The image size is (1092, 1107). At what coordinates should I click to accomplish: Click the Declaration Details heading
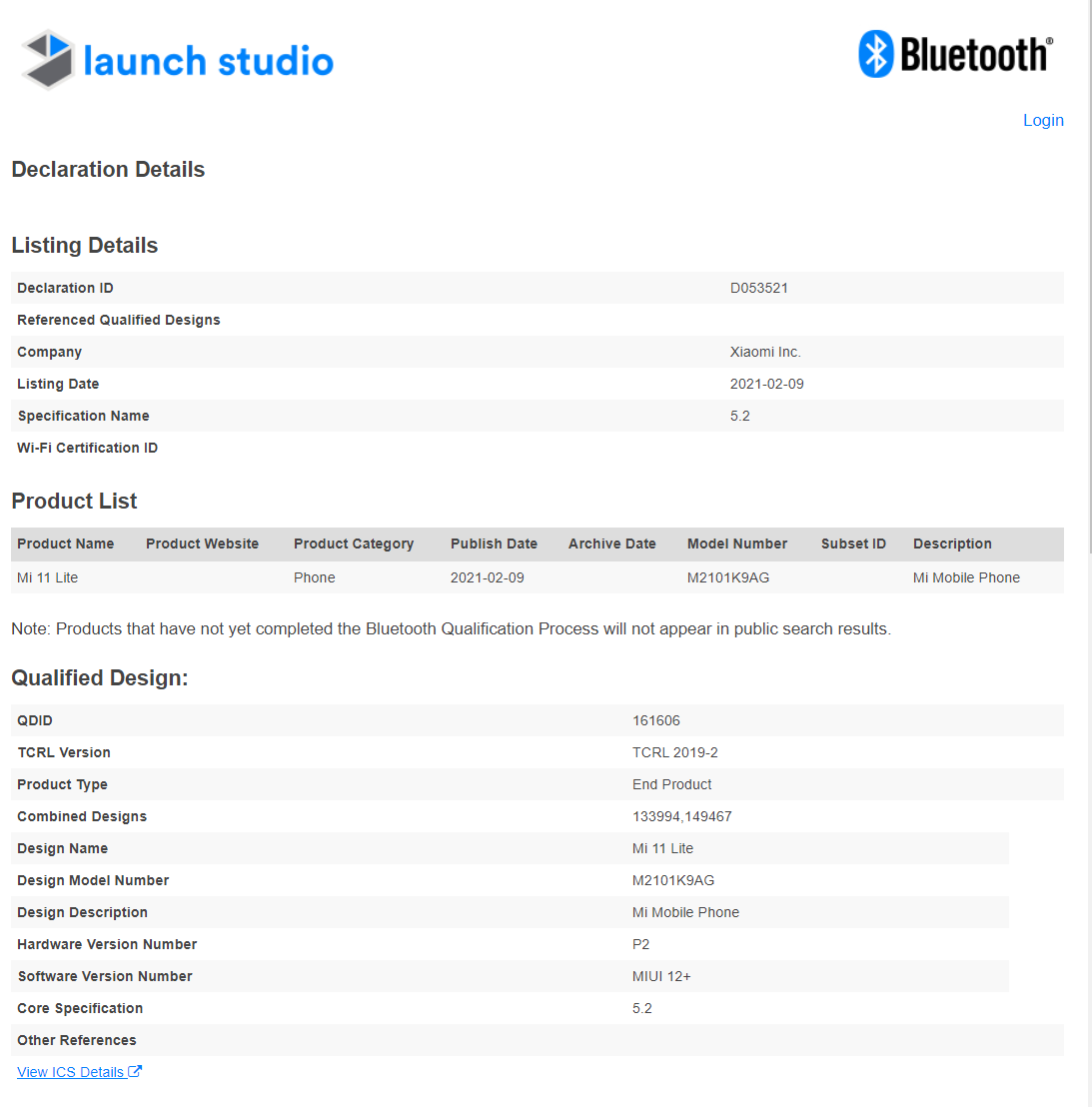pyautogui.click(x=108, y=170)
